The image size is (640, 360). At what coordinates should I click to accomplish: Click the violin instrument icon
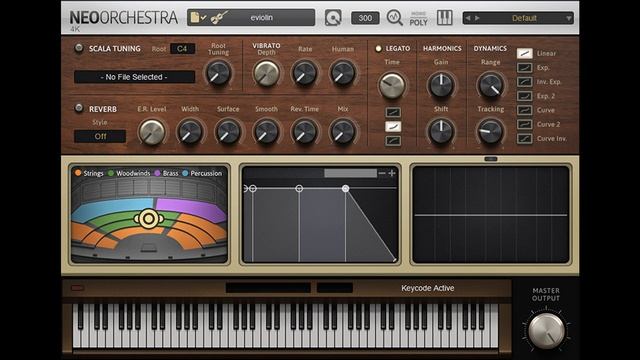point(220,18)
